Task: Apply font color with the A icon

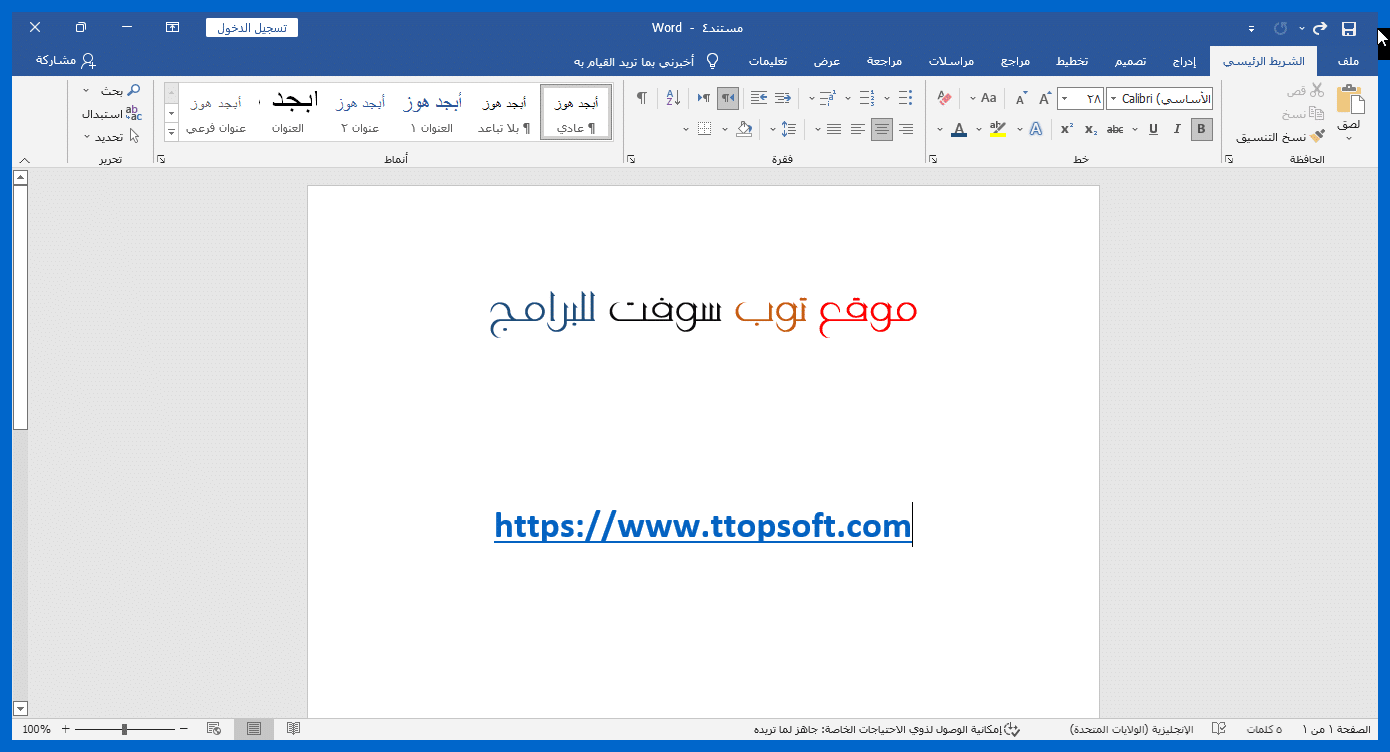Action: [x=959, y=129]
